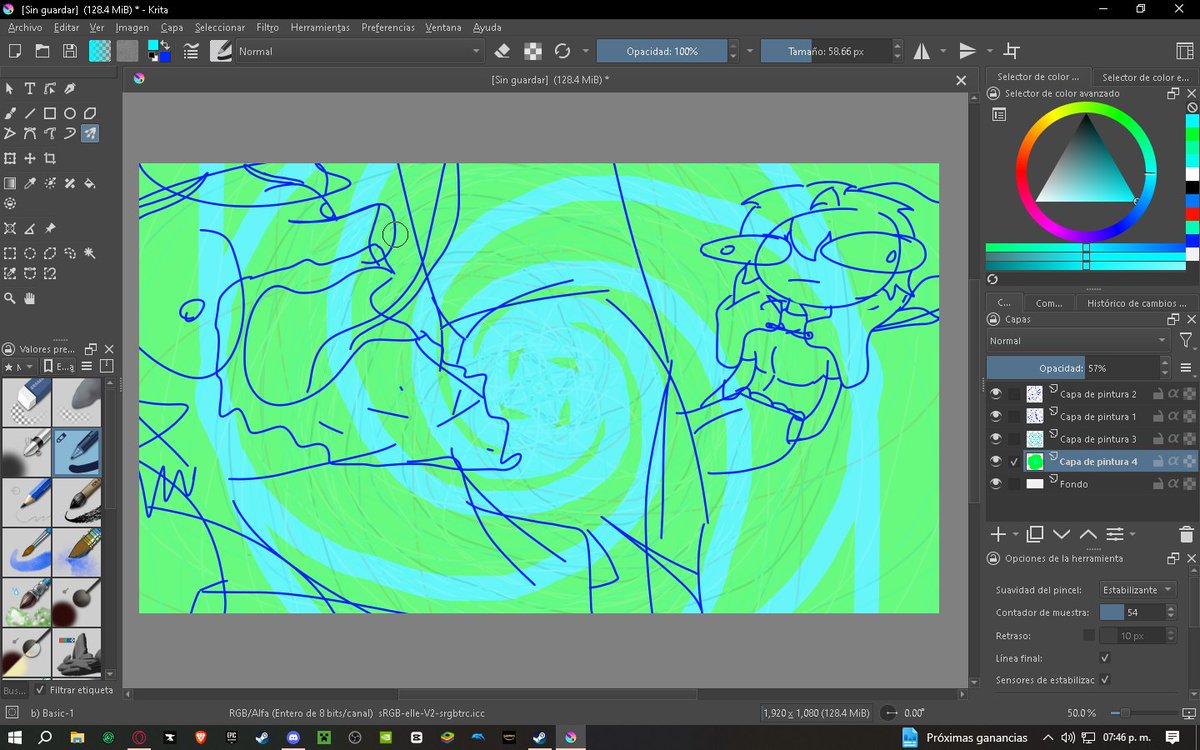Expand the arrow right of toolbar Opacidad
Viewport: 1200px width, 750px height.
click(750, 51)
